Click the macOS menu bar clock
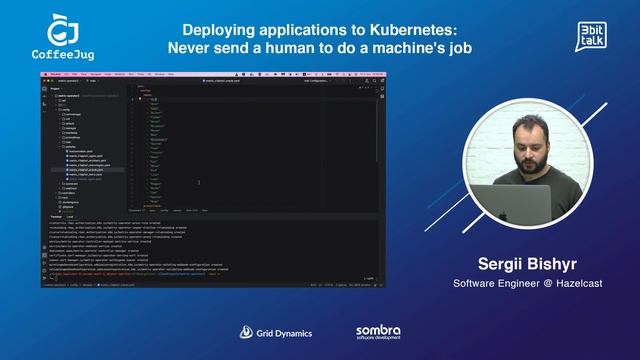640x360 pixels. point(372,74)
